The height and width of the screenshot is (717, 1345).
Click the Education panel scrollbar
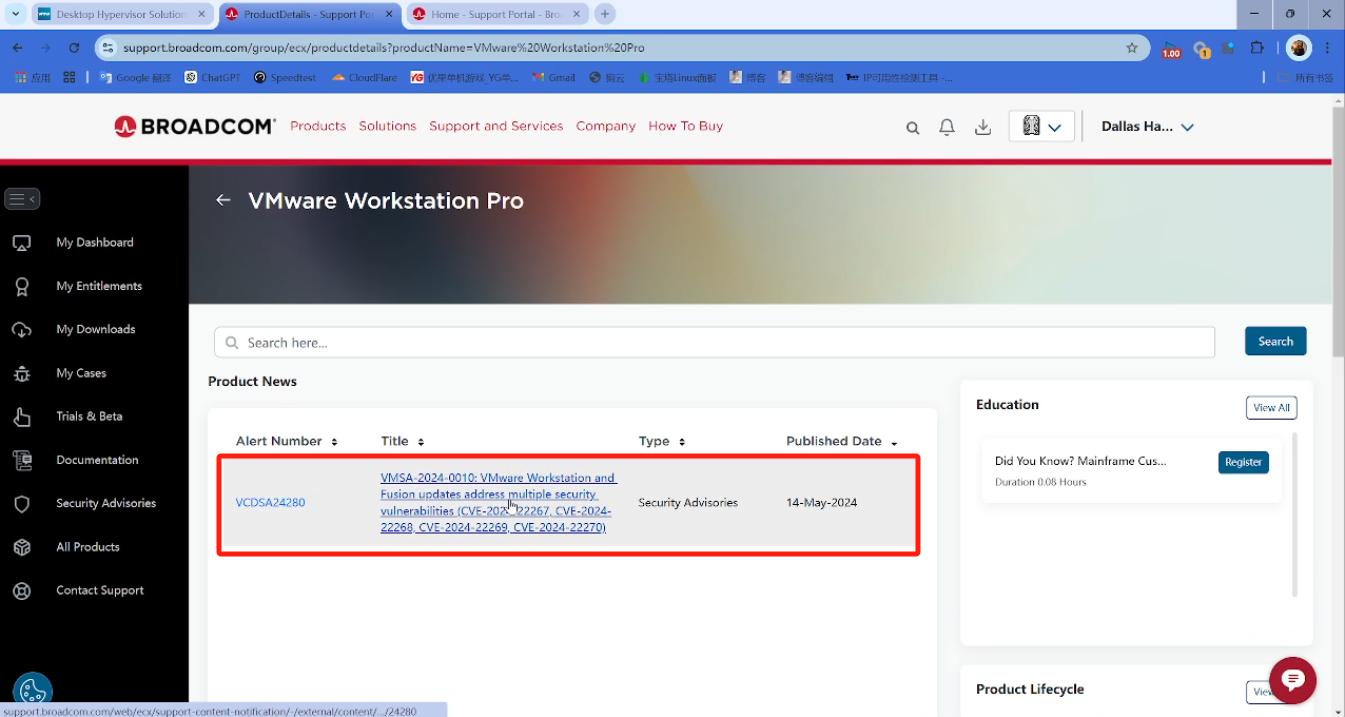[x=1294, y=514]
